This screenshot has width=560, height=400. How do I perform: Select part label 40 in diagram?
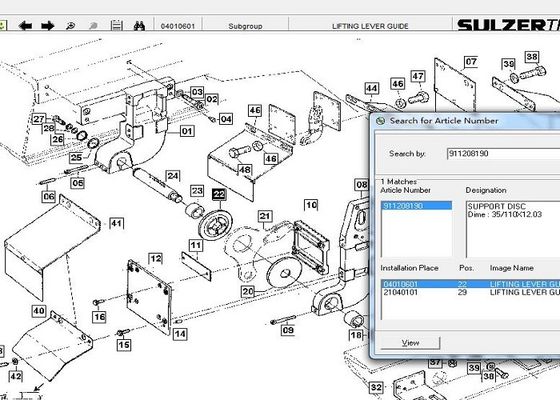tap(39, 311)
